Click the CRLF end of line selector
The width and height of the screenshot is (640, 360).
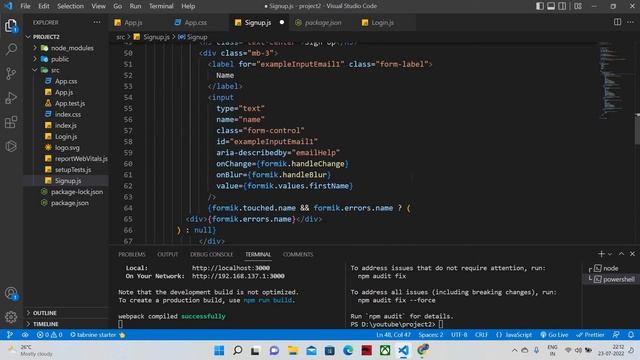[x=481, y=335]
